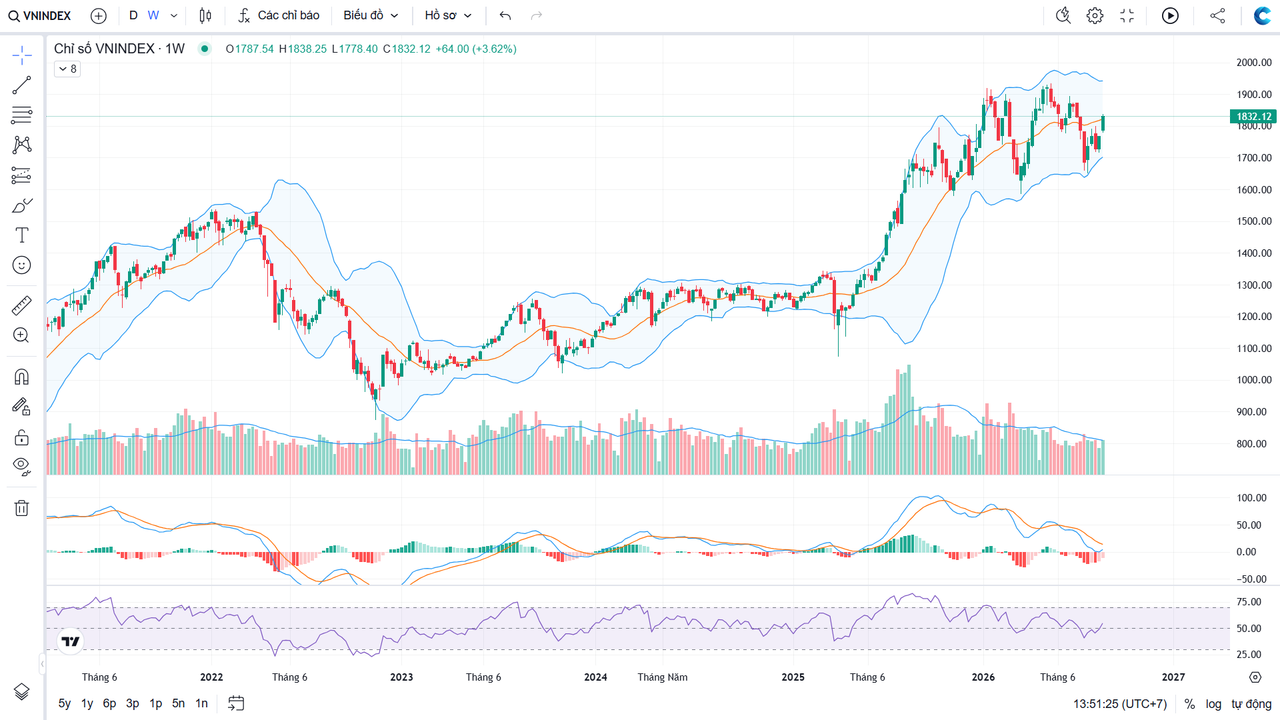Toggle the tự động auto scale
The width and height of the screenshot is (1280, 720).
1250,704
